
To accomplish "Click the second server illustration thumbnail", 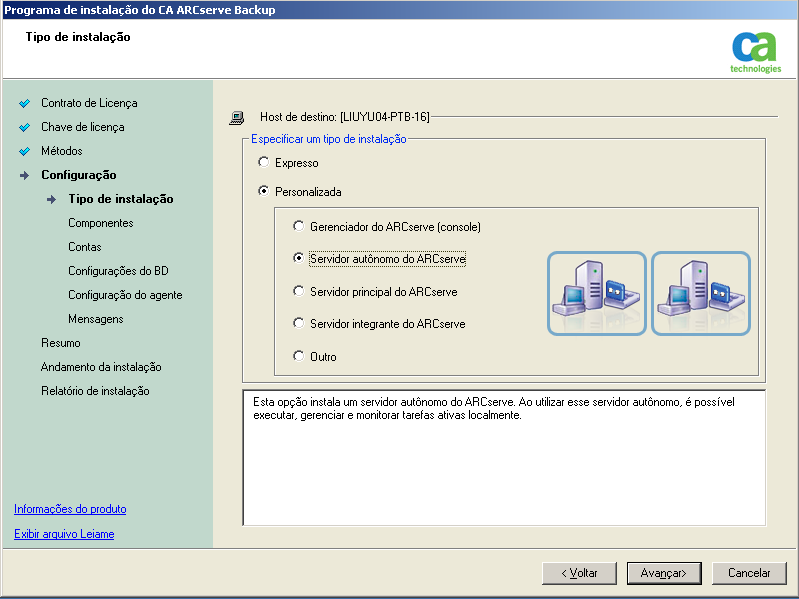I will pyautogui.click(x=701, y=293).
